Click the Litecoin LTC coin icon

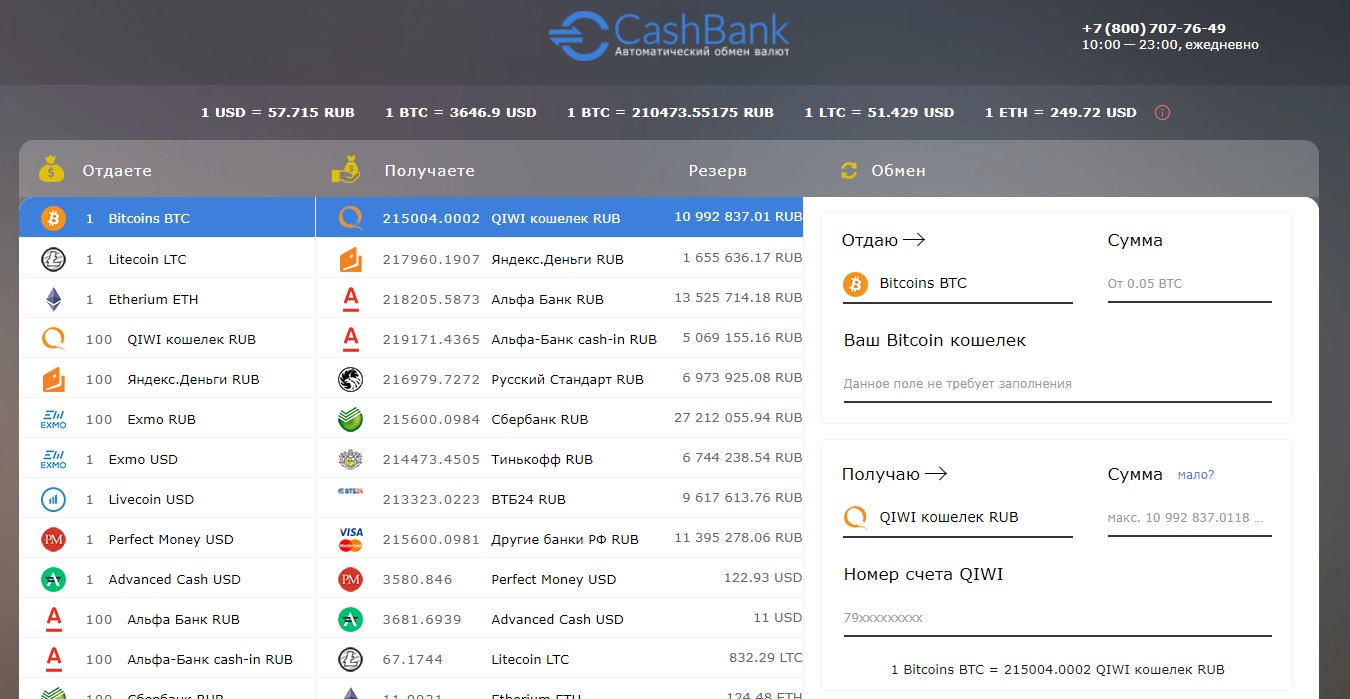pyautogui.click(x=53, y=259)
